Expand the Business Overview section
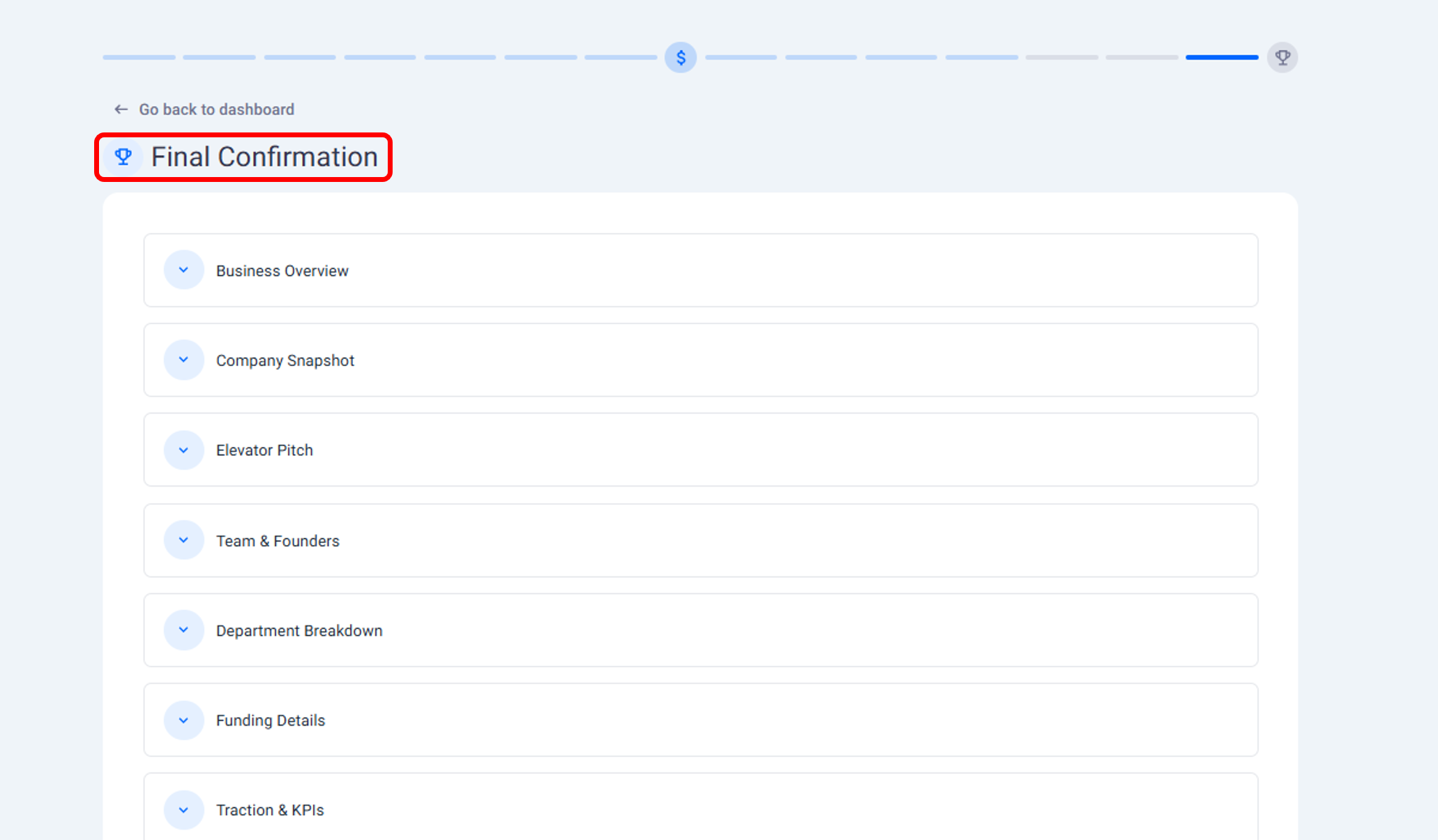The width and height of the screenshot is (1438, 840). 183,270
